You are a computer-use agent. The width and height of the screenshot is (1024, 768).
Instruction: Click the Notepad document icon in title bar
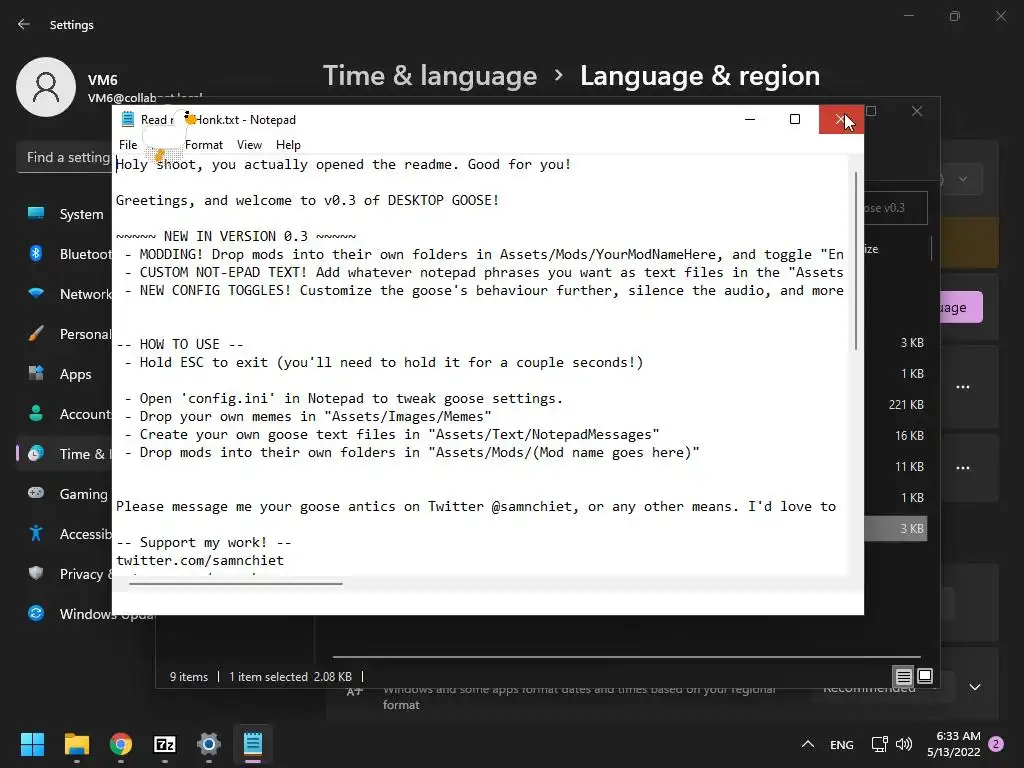[x=128, y=120]
